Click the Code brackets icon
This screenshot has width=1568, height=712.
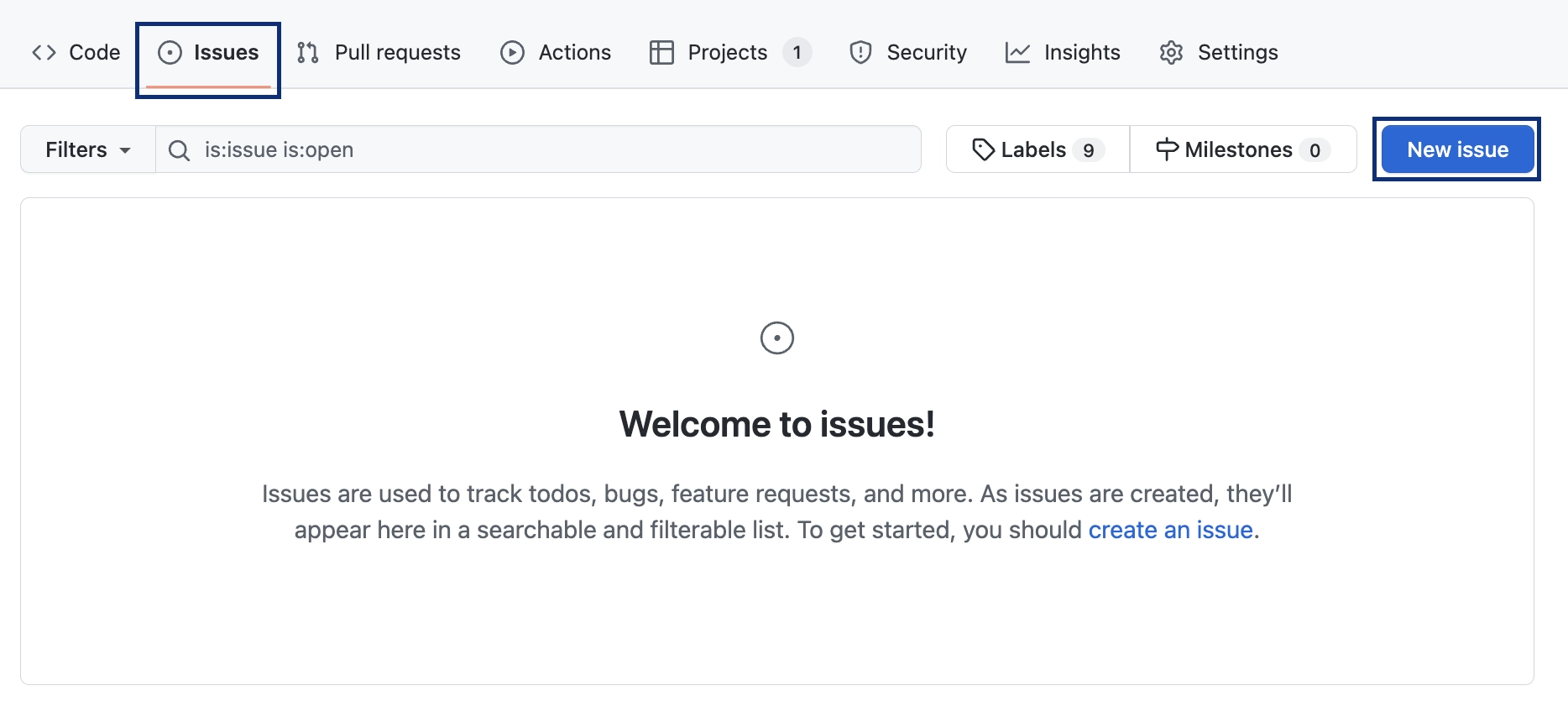point(44,53)
